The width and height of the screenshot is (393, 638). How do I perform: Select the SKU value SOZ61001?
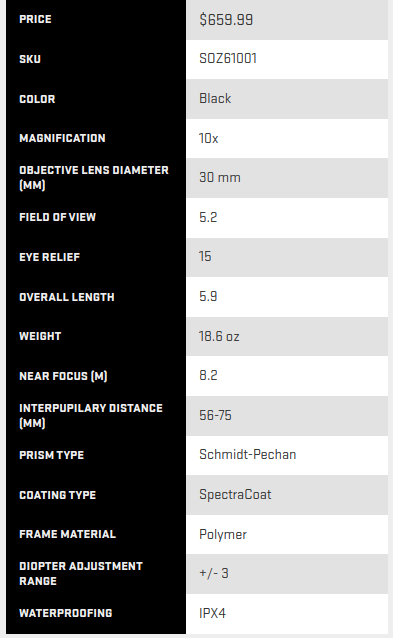pos(228,59)
